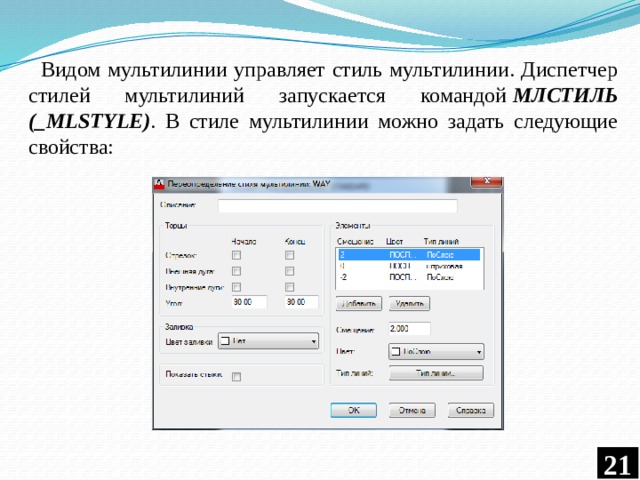Enable the Показать стыки checkbox
The image size is (640, 480).
[x=236, y=376]
